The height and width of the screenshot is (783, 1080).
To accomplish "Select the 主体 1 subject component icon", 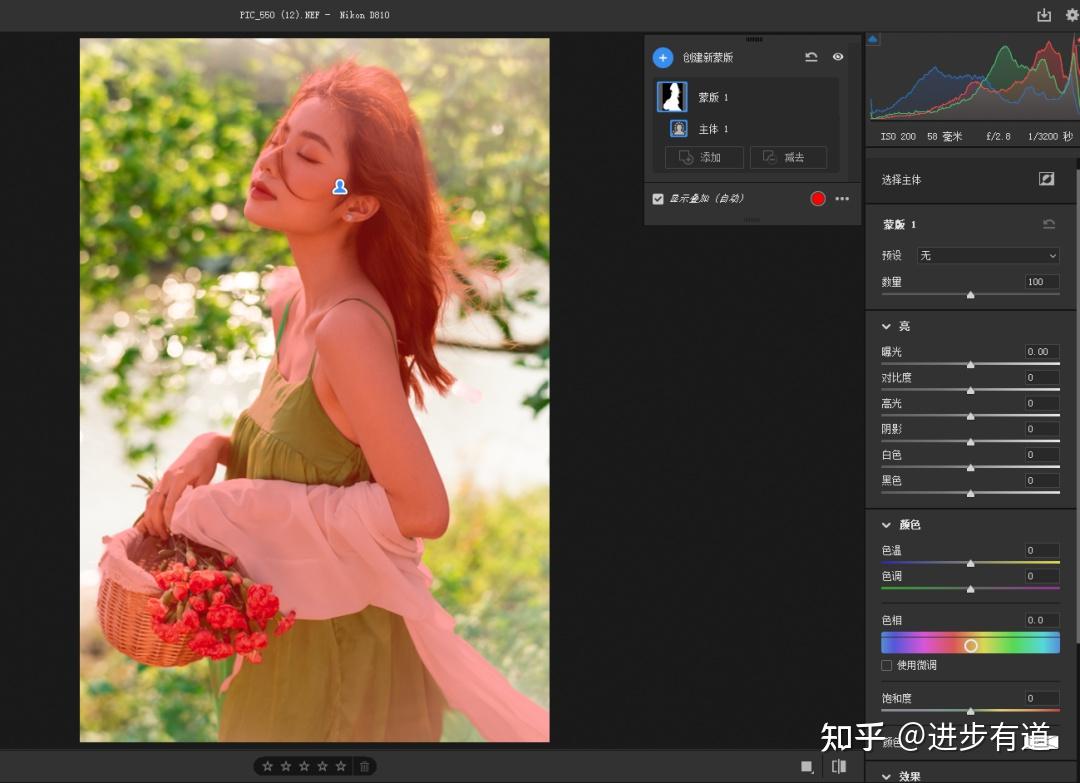I will [x=679, y=129].
